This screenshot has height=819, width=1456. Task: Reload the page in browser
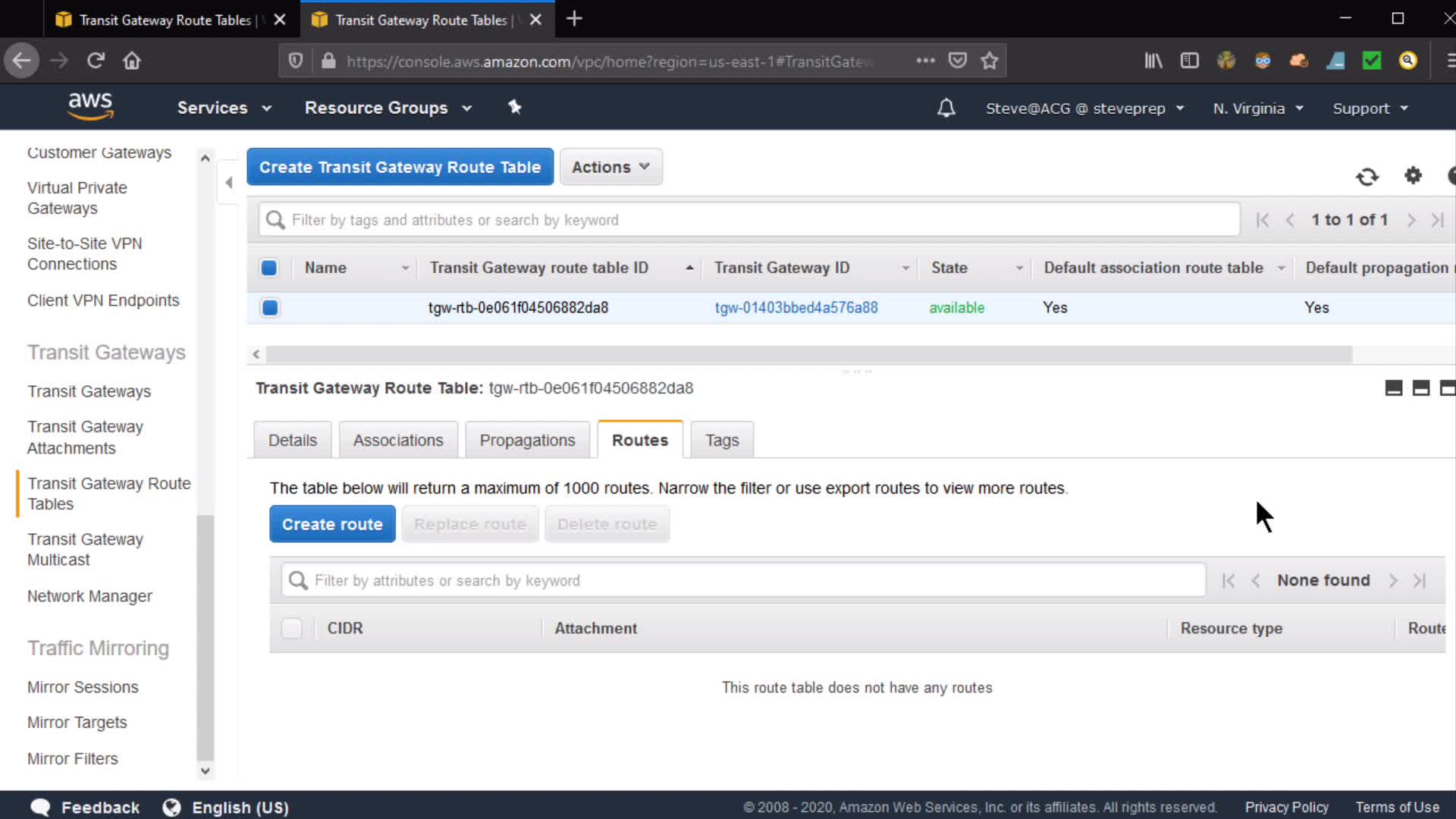point(96,61)
